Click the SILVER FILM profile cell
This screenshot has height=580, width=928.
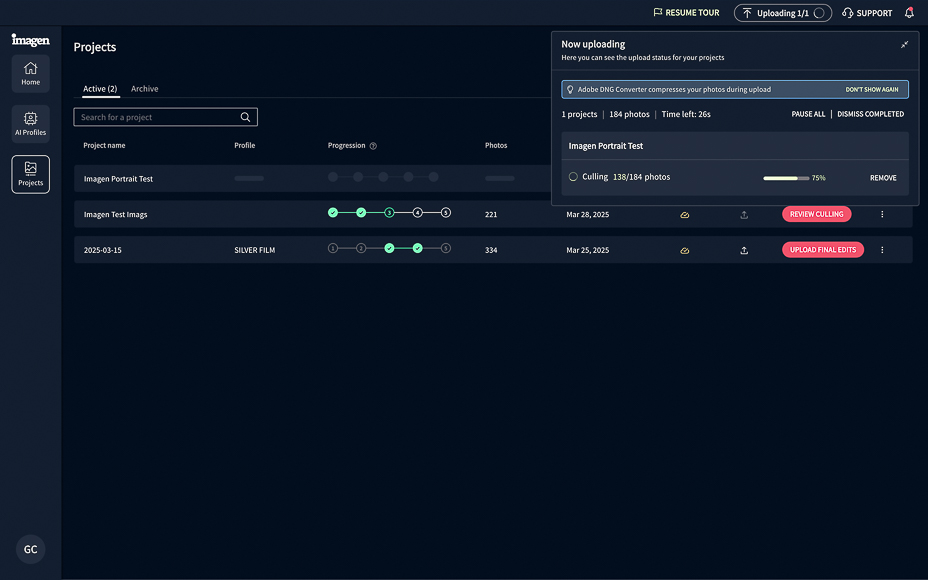[x=254, y=250]
